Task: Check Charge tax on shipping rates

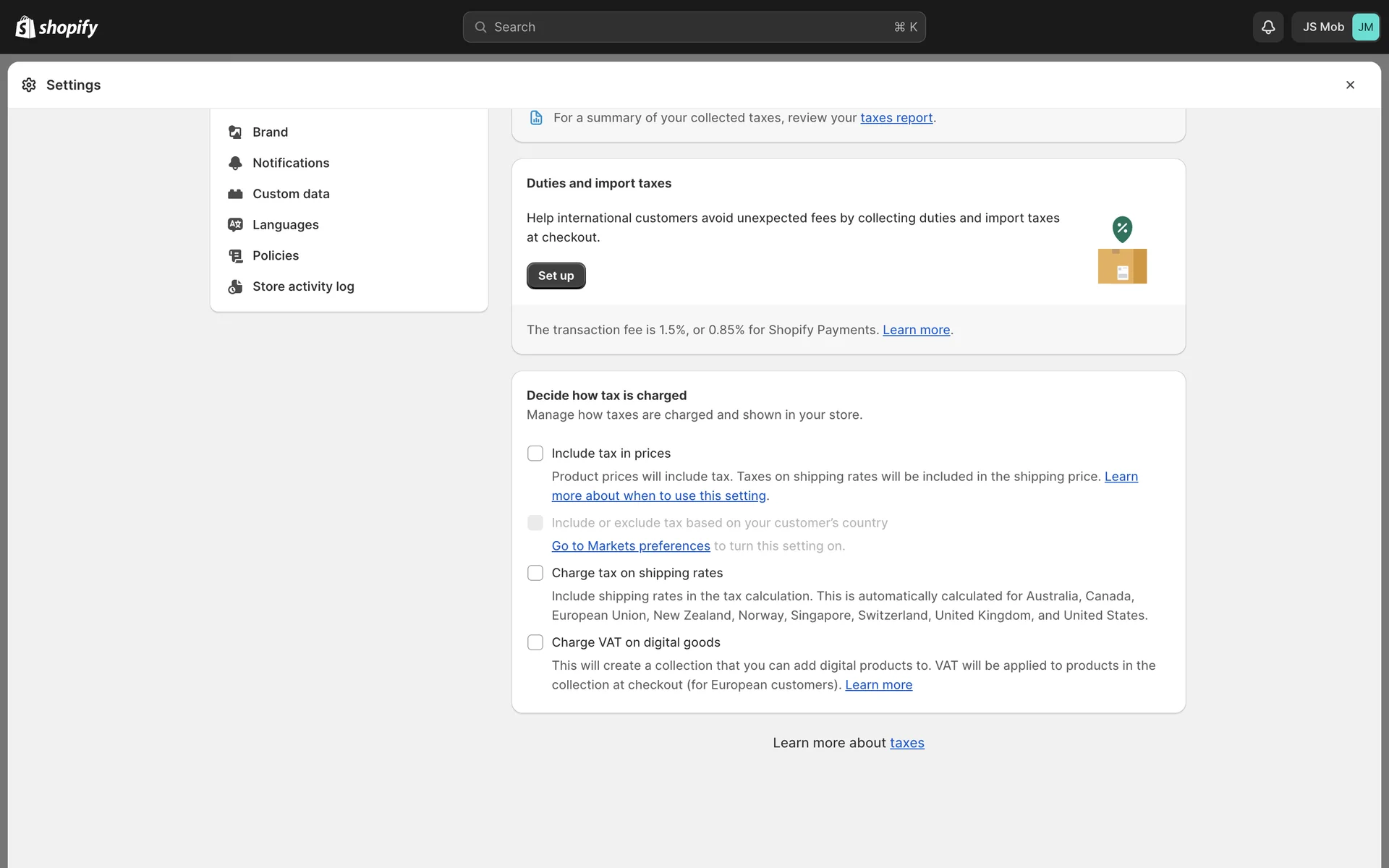Action: click(x=535, y=573)
